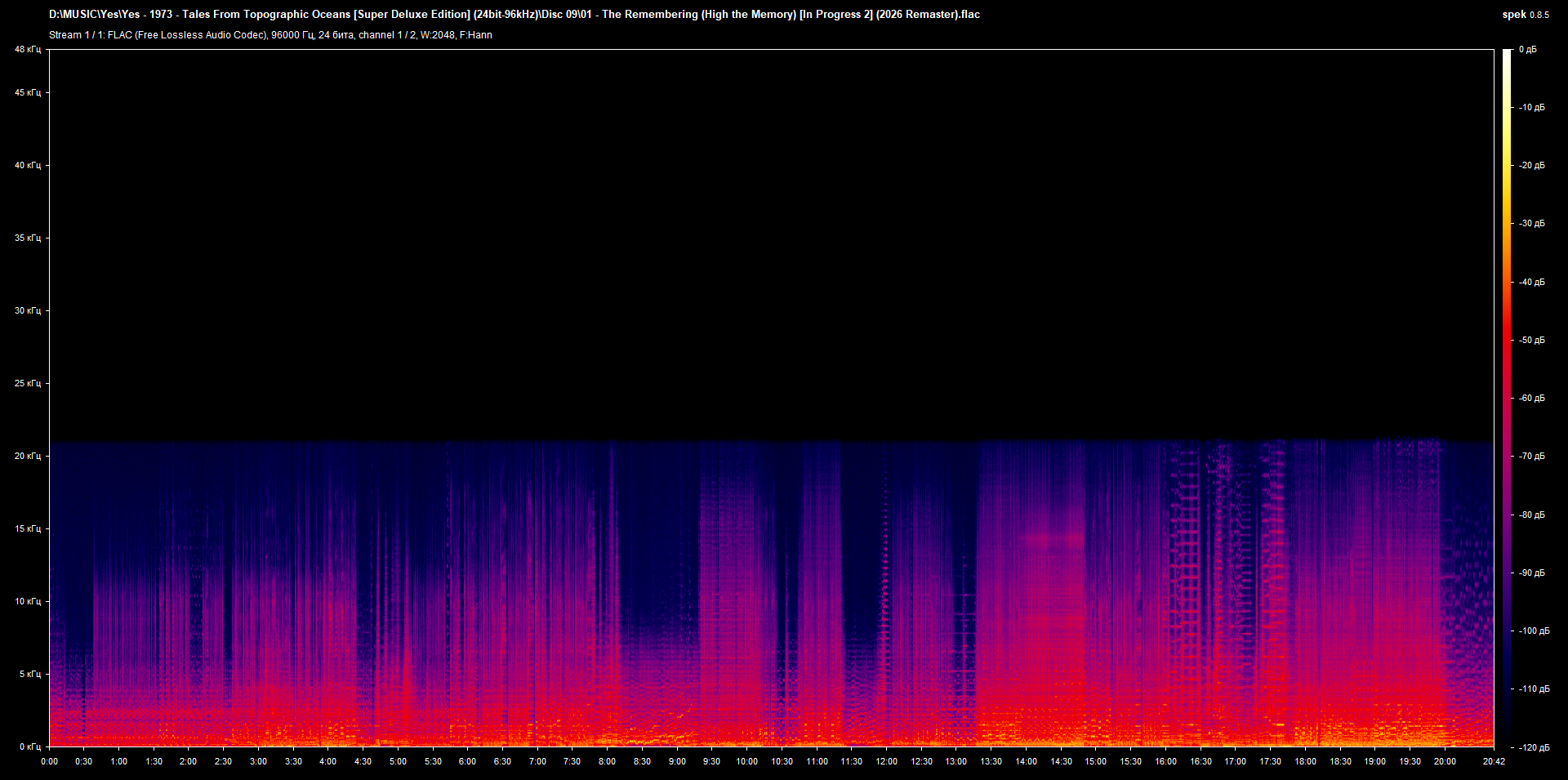Click the stream info line starting 'Stream 1 / 1'
The image size is (1568, 780).
[x=270, y=35]
